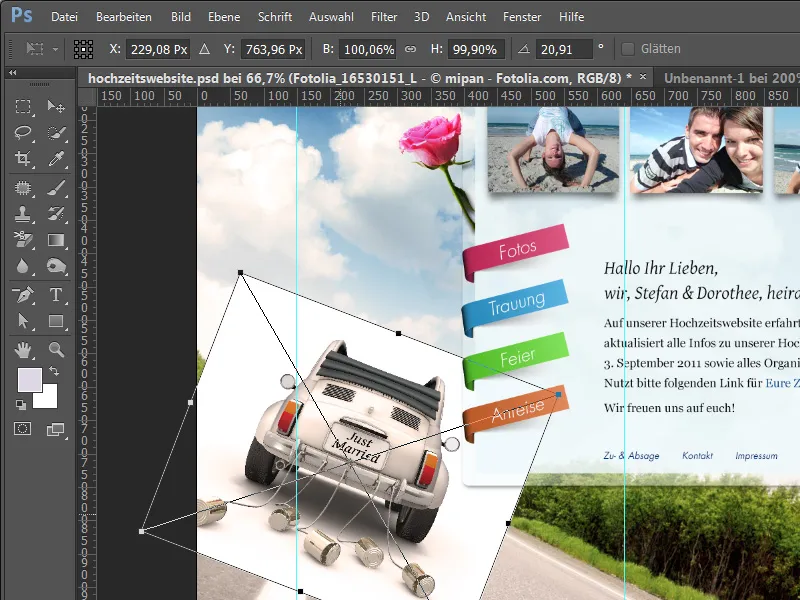Select the Eyedropper tool
This screenshot has width=800, height=600.
point(56,159)
